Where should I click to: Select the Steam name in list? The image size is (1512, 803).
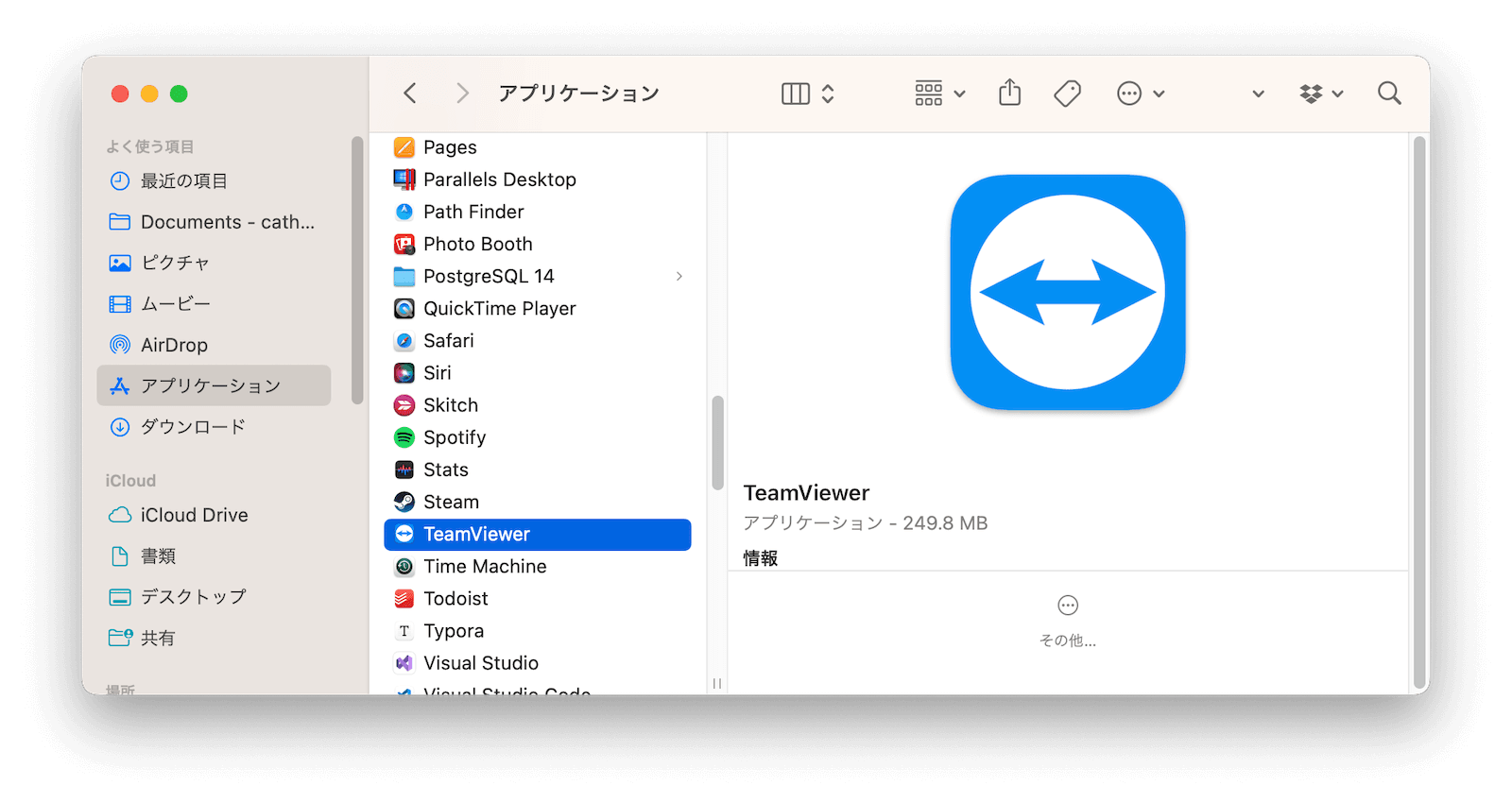(x=452, y=502)
